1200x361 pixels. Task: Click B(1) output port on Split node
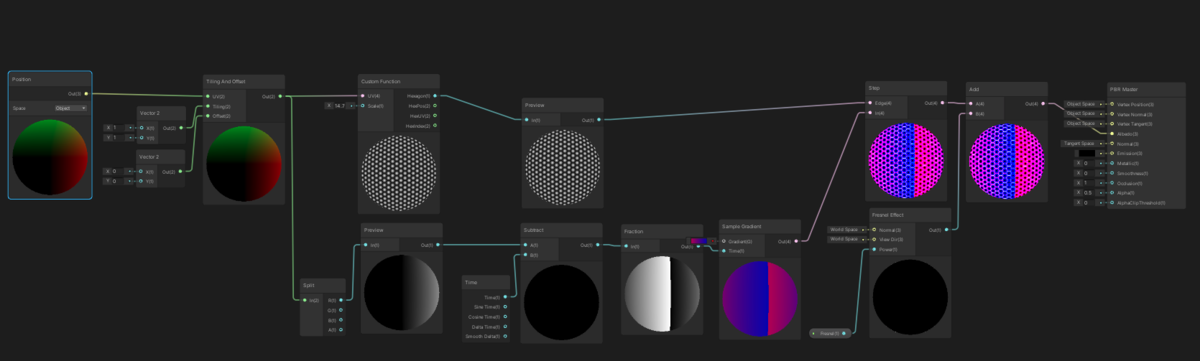point(341,320)
